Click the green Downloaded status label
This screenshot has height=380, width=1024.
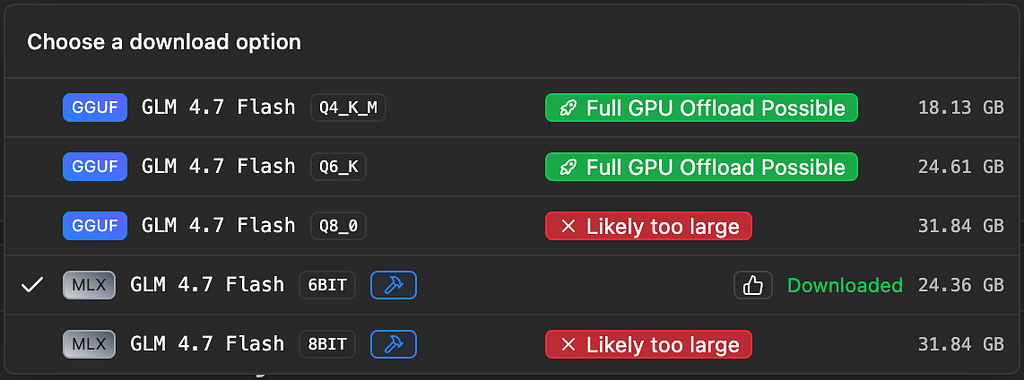coord(845,285)
